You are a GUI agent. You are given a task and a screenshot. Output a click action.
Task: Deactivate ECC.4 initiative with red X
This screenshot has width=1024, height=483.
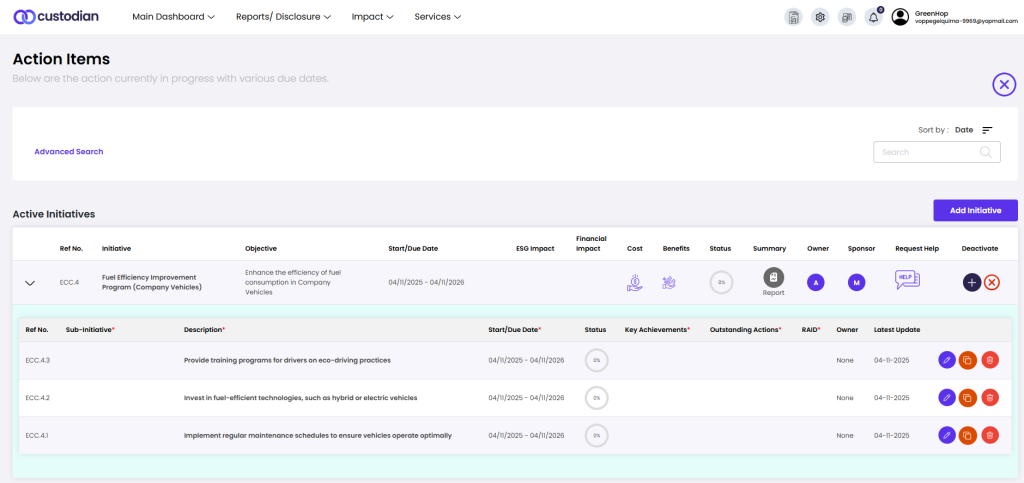(x=992, y=283)
